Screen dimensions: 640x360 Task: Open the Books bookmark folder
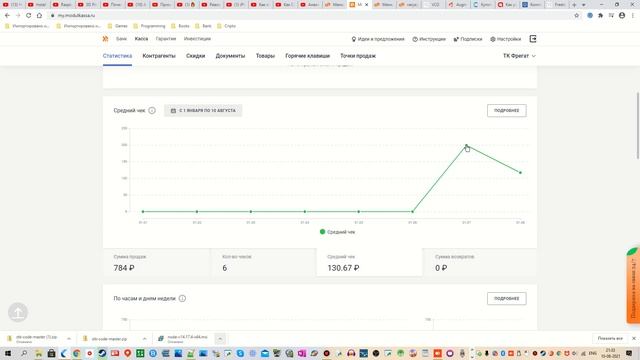(x=180, y=26)
